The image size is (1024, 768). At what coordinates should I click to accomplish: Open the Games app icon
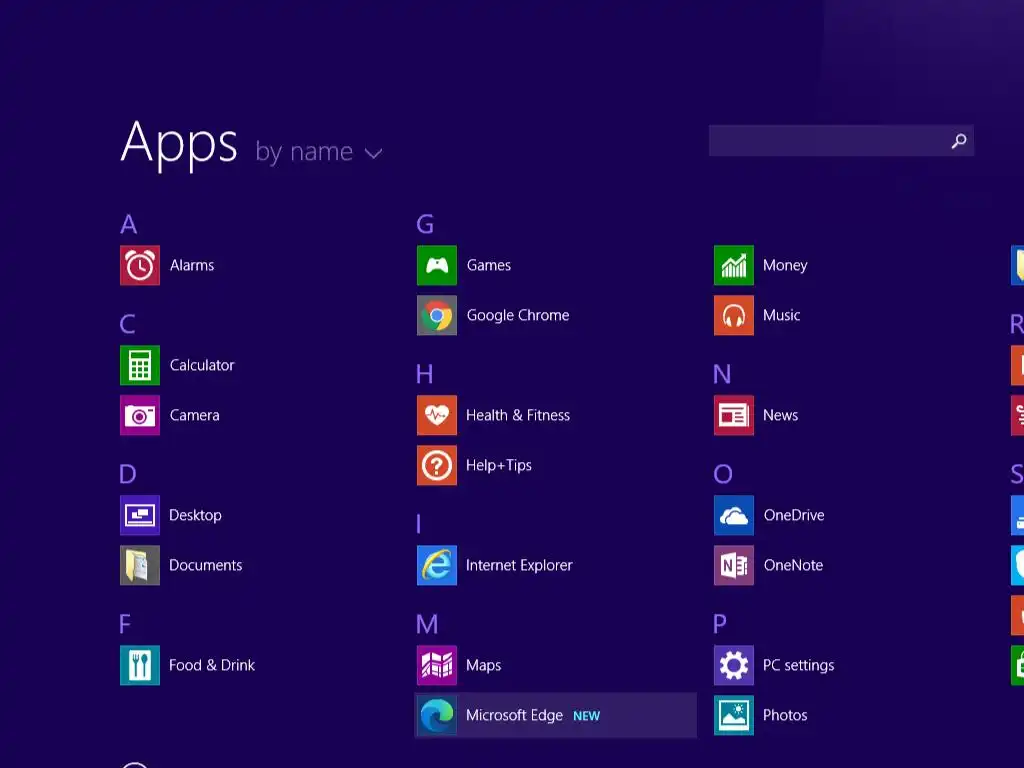click(x=437, y=265)
